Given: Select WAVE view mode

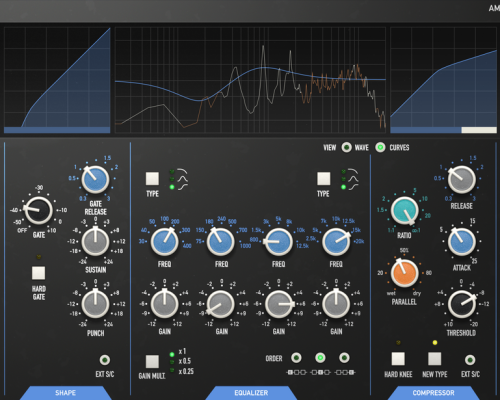Looking at the screenshot, I should pos(347,147).
